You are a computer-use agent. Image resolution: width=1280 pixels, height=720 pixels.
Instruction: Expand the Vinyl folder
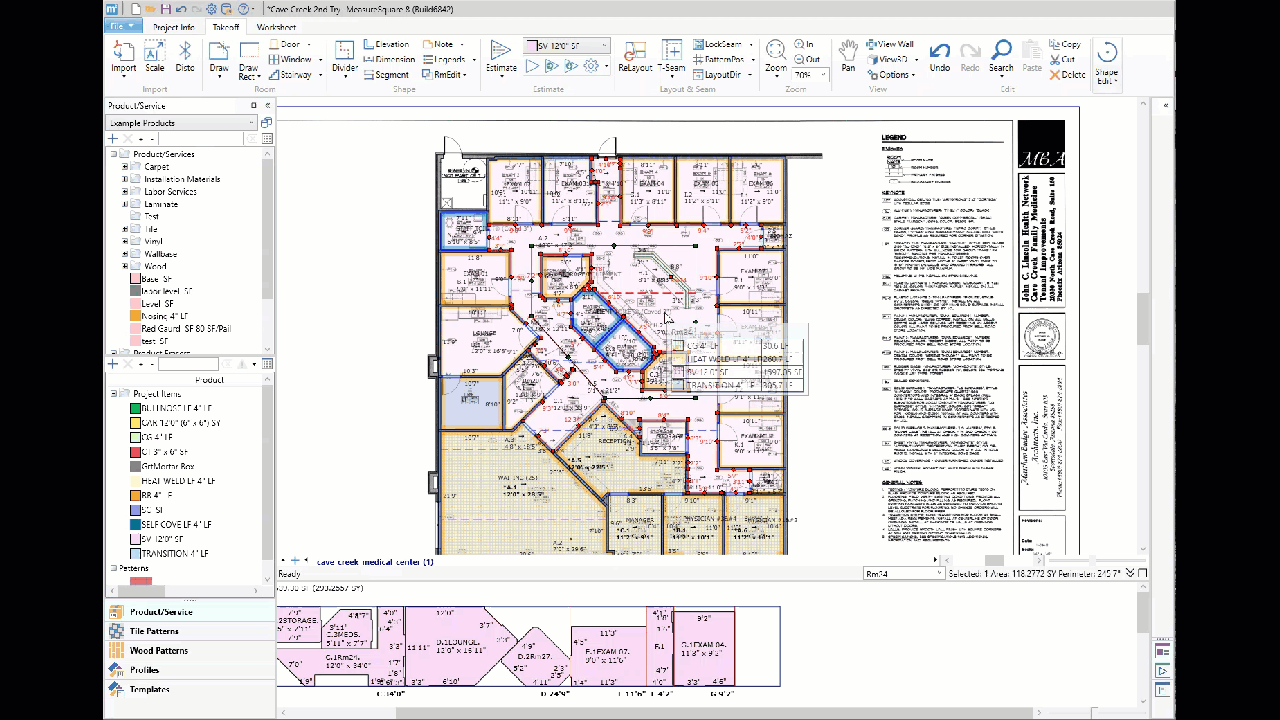125,242
